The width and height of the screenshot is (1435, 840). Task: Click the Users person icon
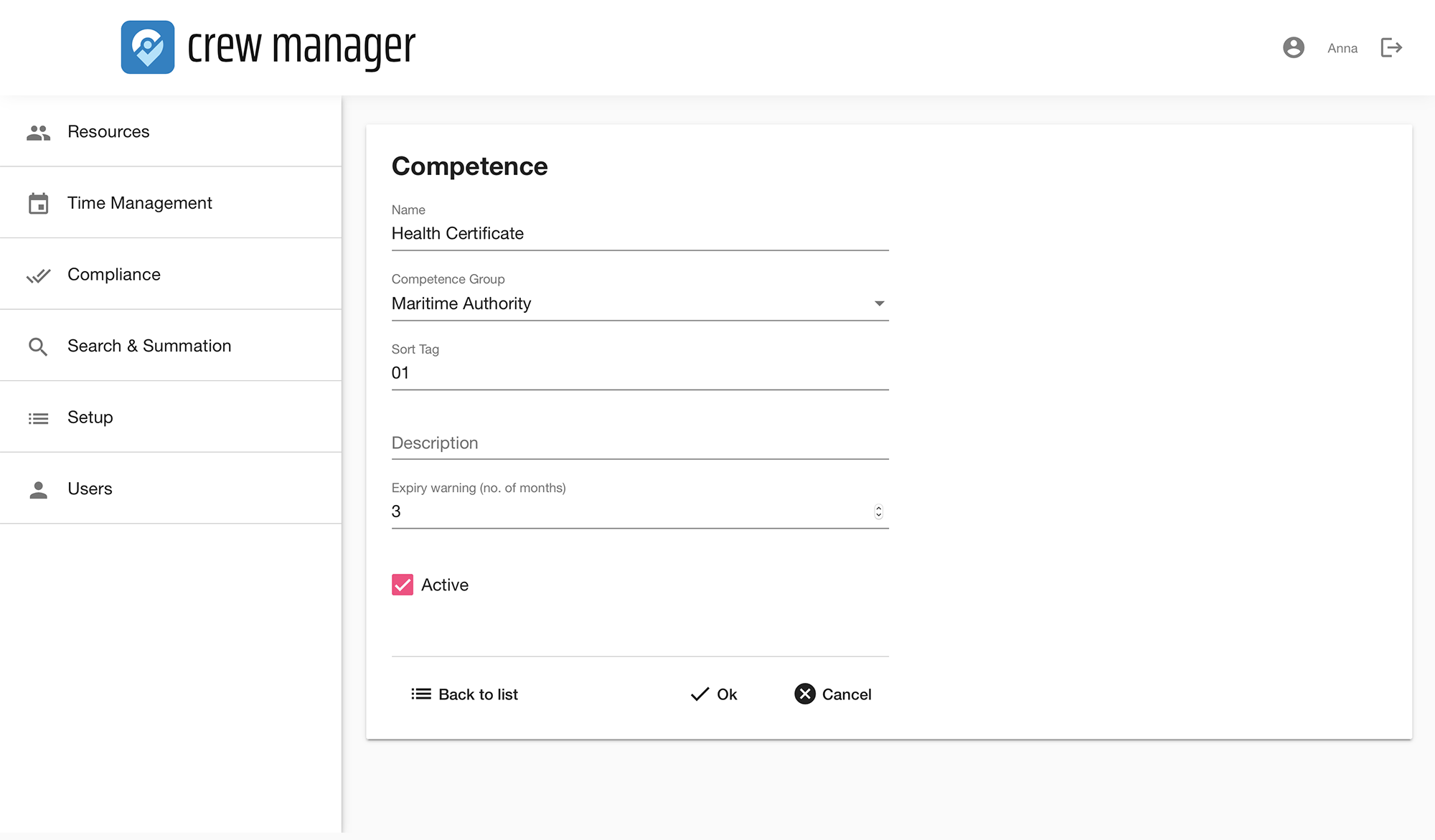(x=38, y=489)
